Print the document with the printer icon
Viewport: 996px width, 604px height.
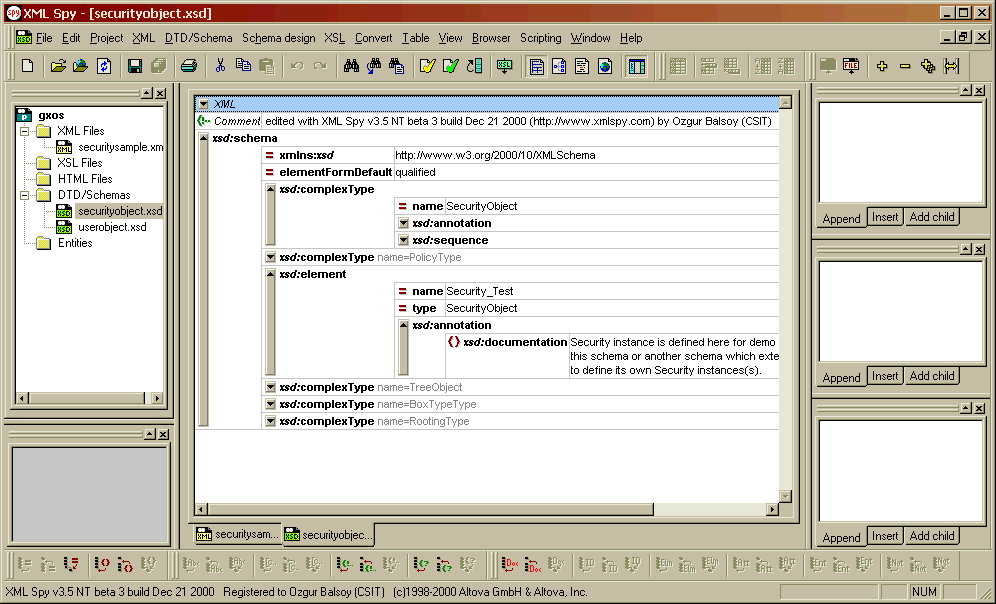189,66
